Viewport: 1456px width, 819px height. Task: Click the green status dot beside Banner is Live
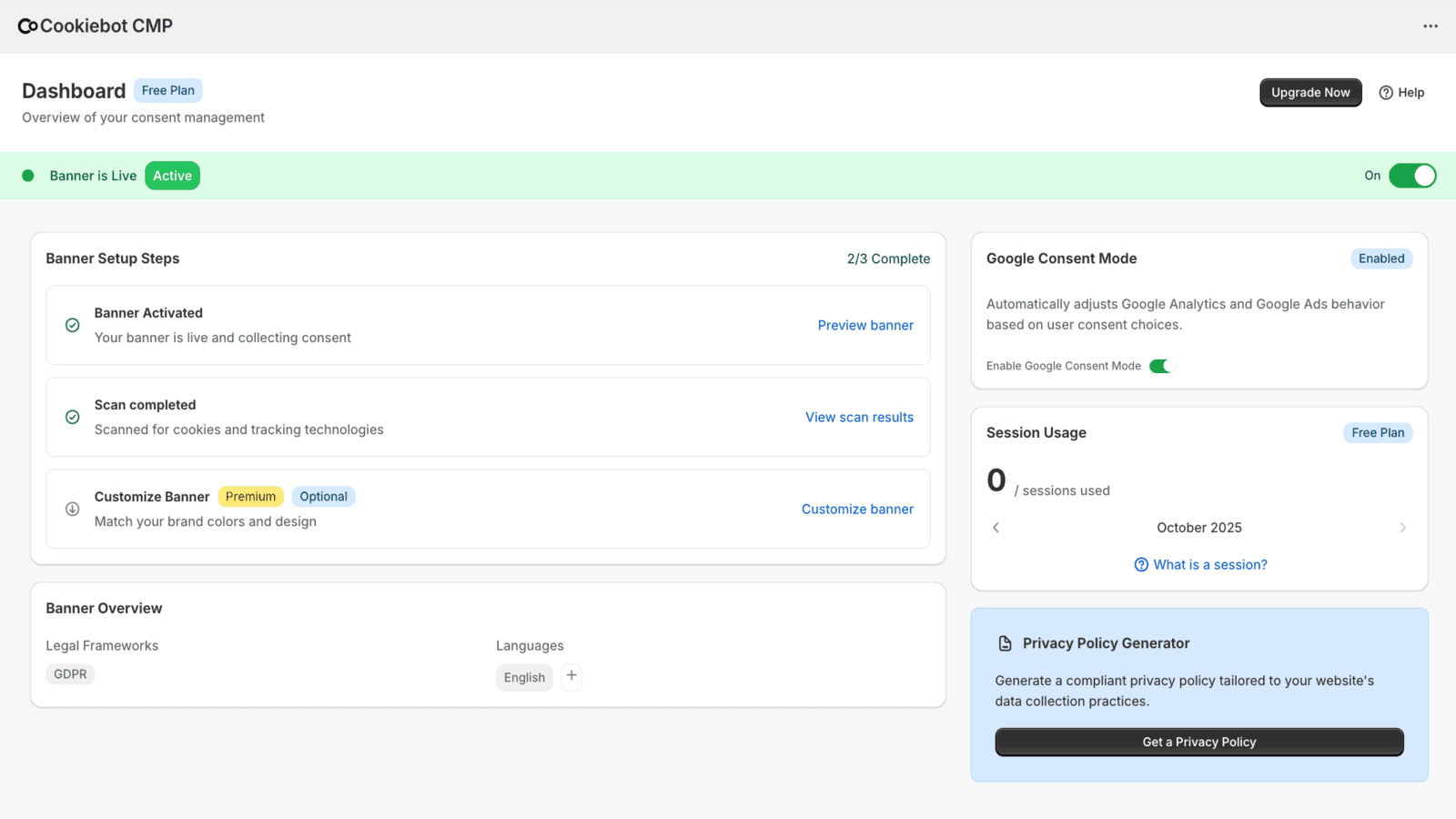coord(28,175)
